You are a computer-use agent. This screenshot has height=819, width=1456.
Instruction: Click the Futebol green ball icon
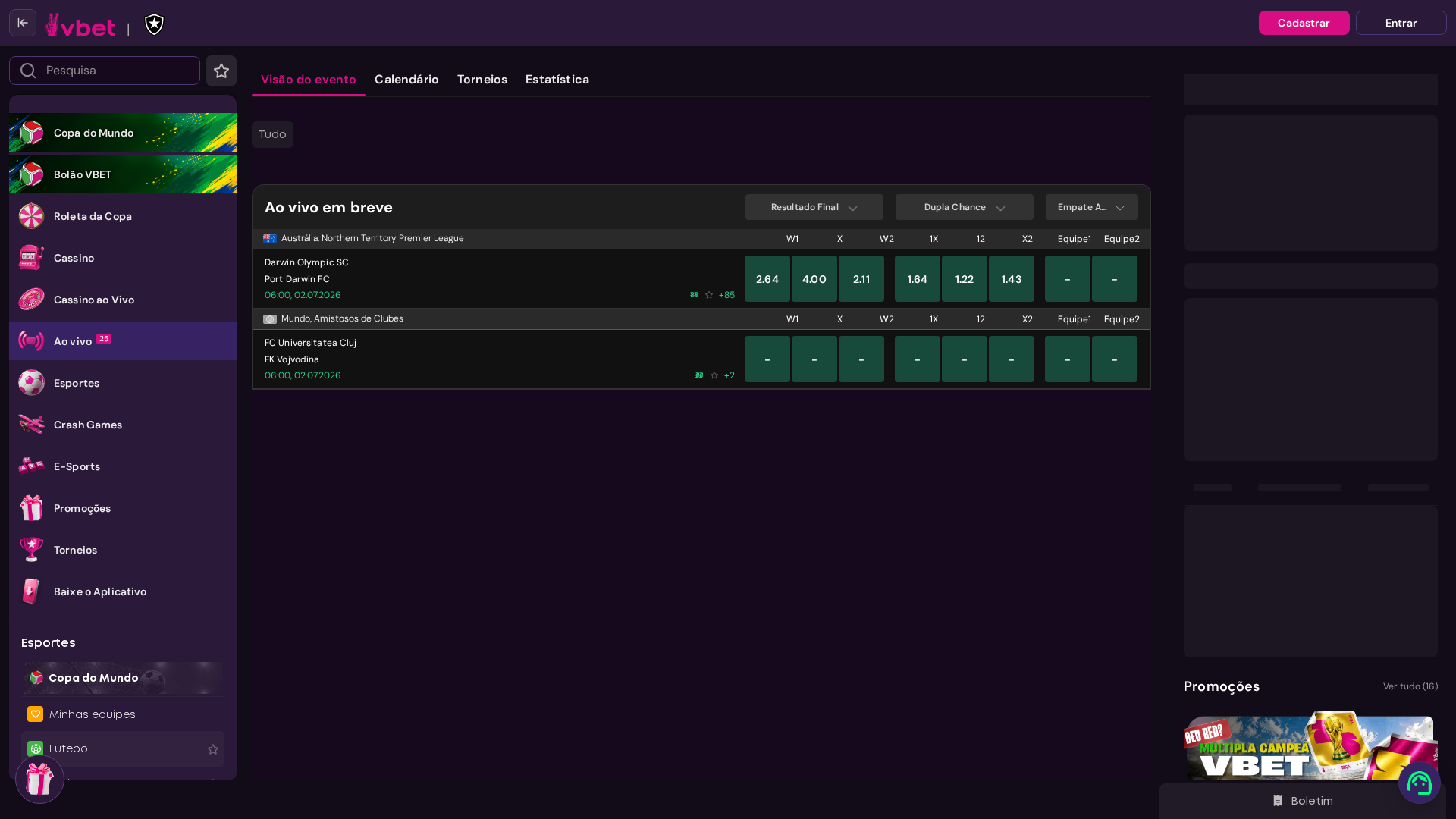point(36,748)
